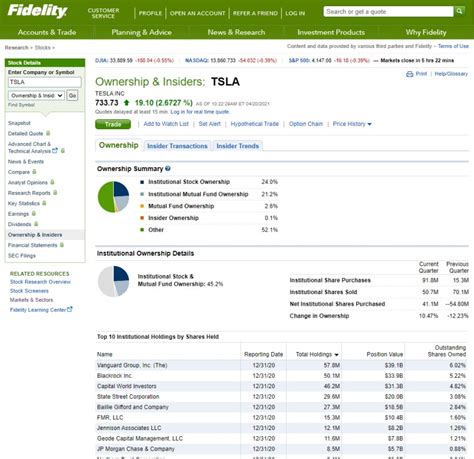Open SEC Filings in sidebar
Image resolution: width=474 pixels, height=459 pixels.
point(22,256)
